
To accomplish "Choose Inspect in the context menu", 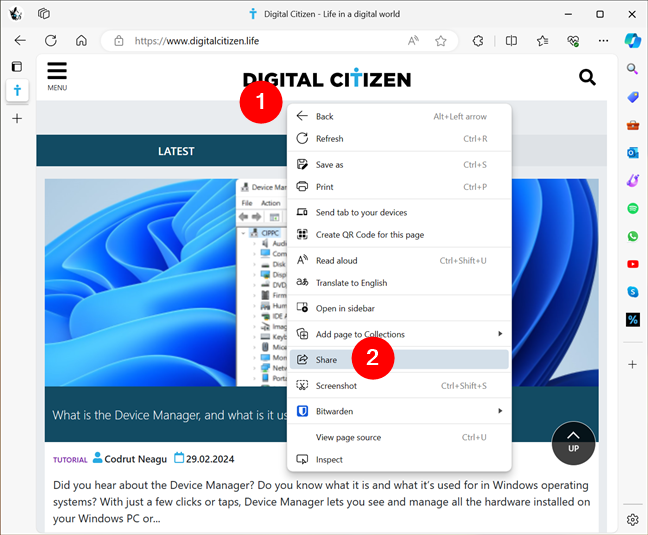I will [x=399, y=459].
